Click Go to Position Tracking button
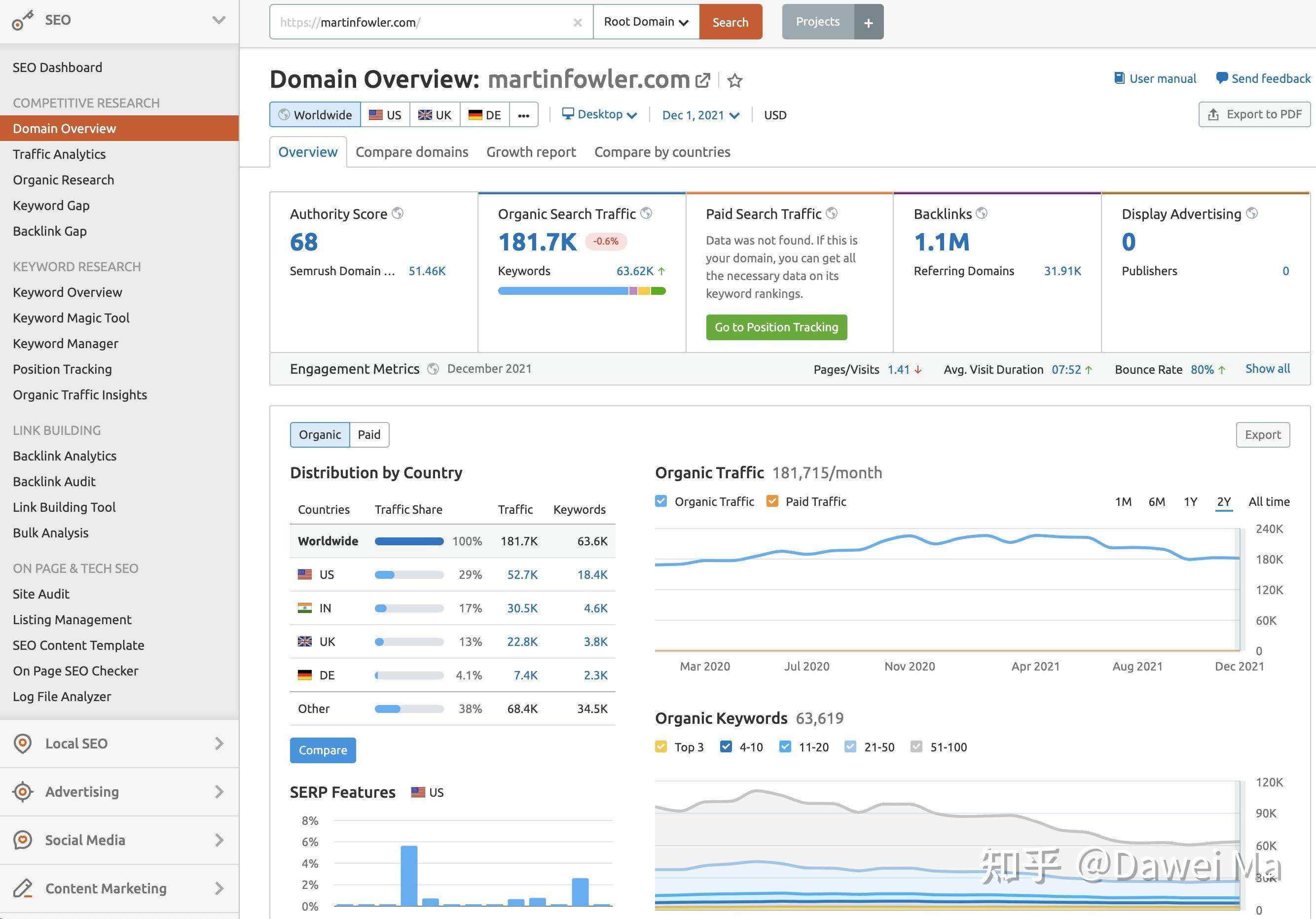The height and width of the screenshot is (919, 1316). click(776, 327)
